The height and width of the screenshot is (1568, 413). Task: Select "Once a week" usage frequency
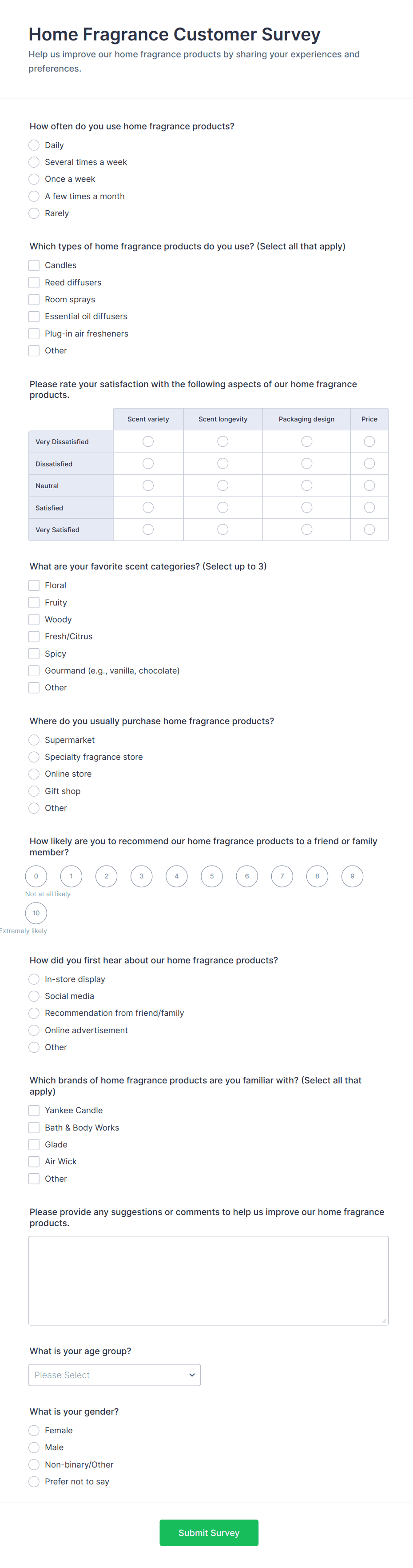(x=33, y=179)
